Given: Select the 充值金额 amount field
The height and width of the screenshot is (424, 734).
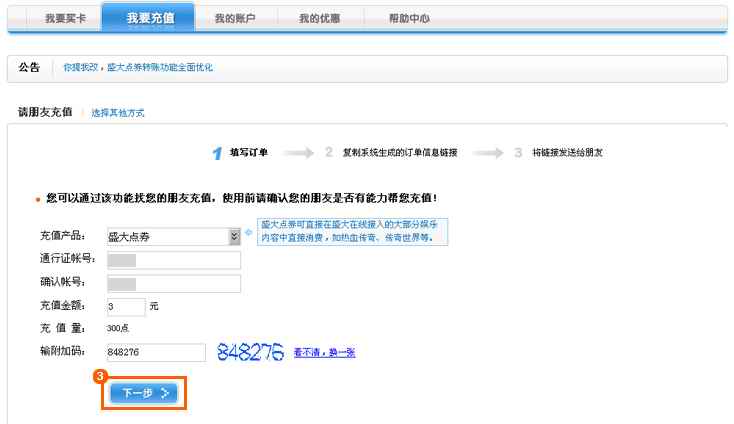Looking at the screenshot, I should [125, 306].
